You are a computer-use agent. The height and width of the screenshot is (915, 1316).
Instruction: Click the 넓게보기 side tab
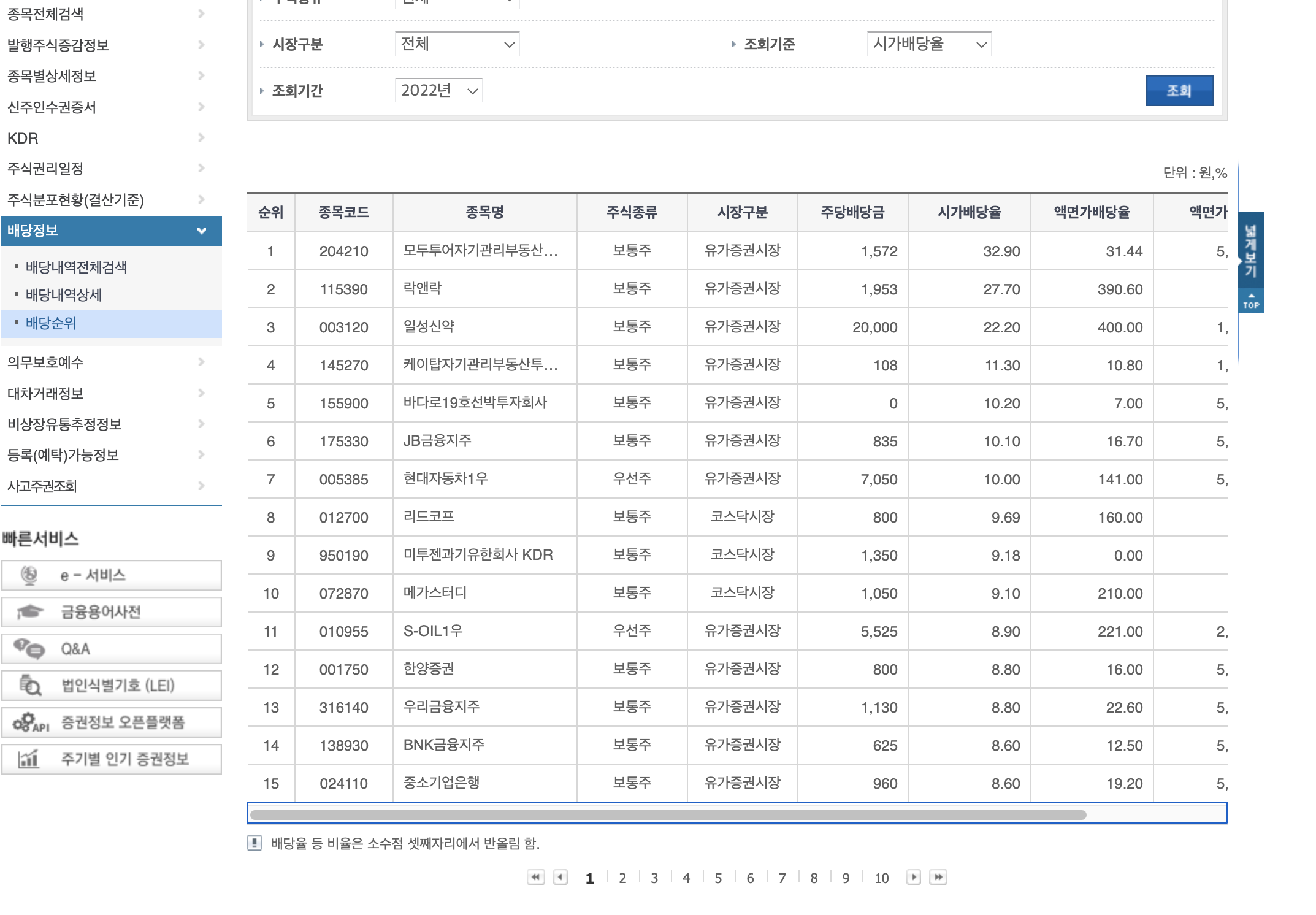click(x=1251, y=250)
